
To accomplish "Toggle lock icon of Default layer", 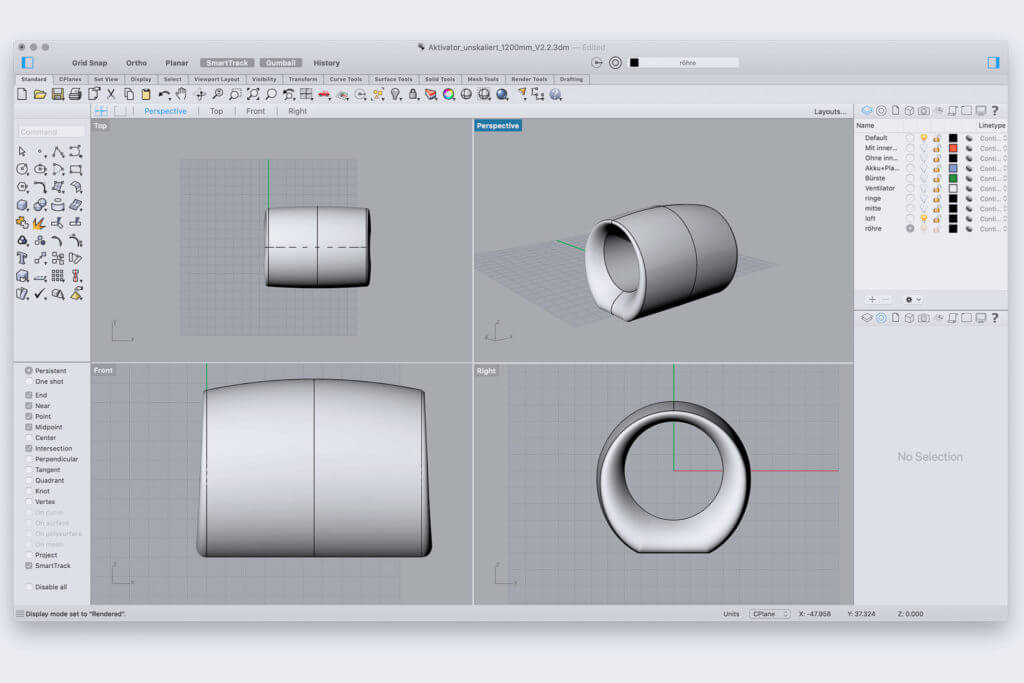I will pyautogui.click(x=936, y=138).
